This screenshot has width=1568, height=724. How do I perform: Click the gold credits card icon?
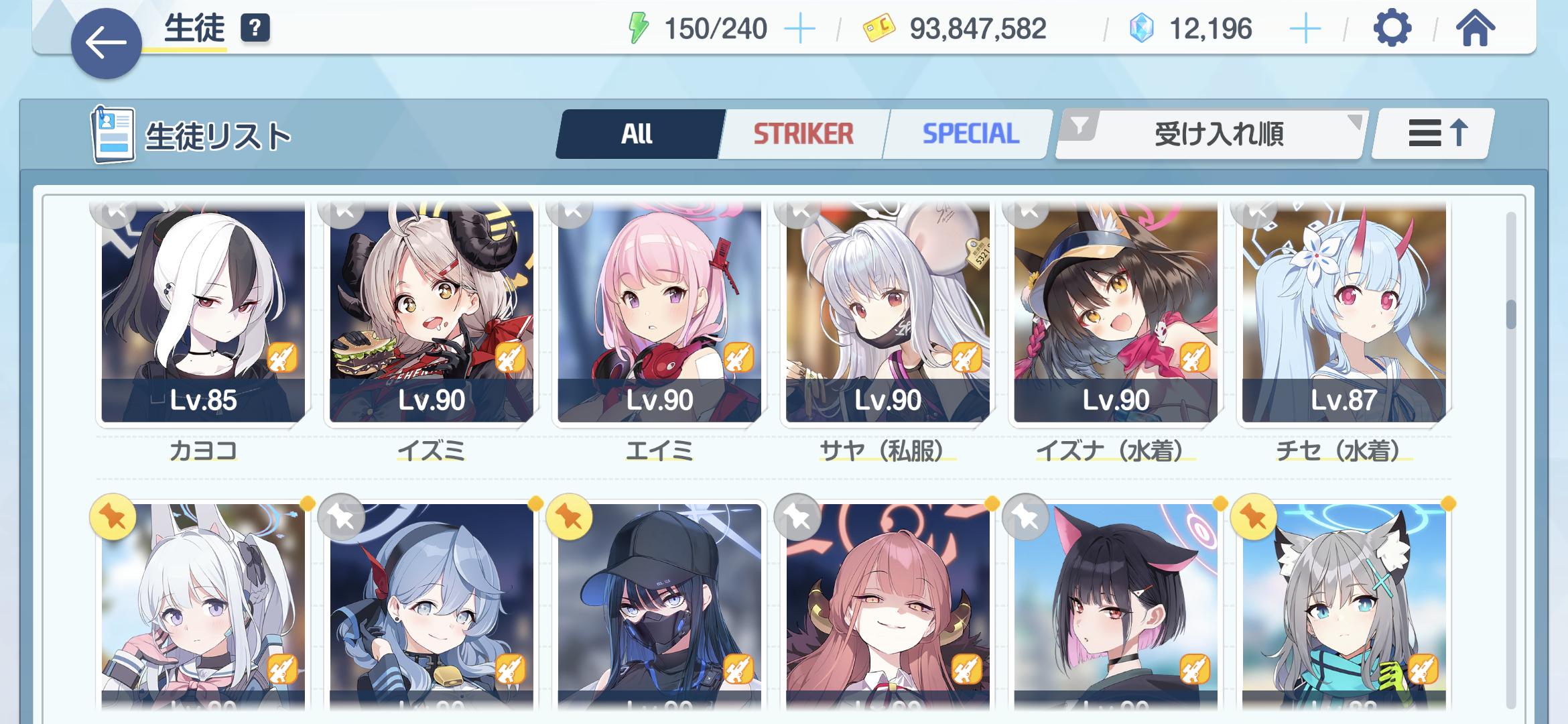[879, 29]
